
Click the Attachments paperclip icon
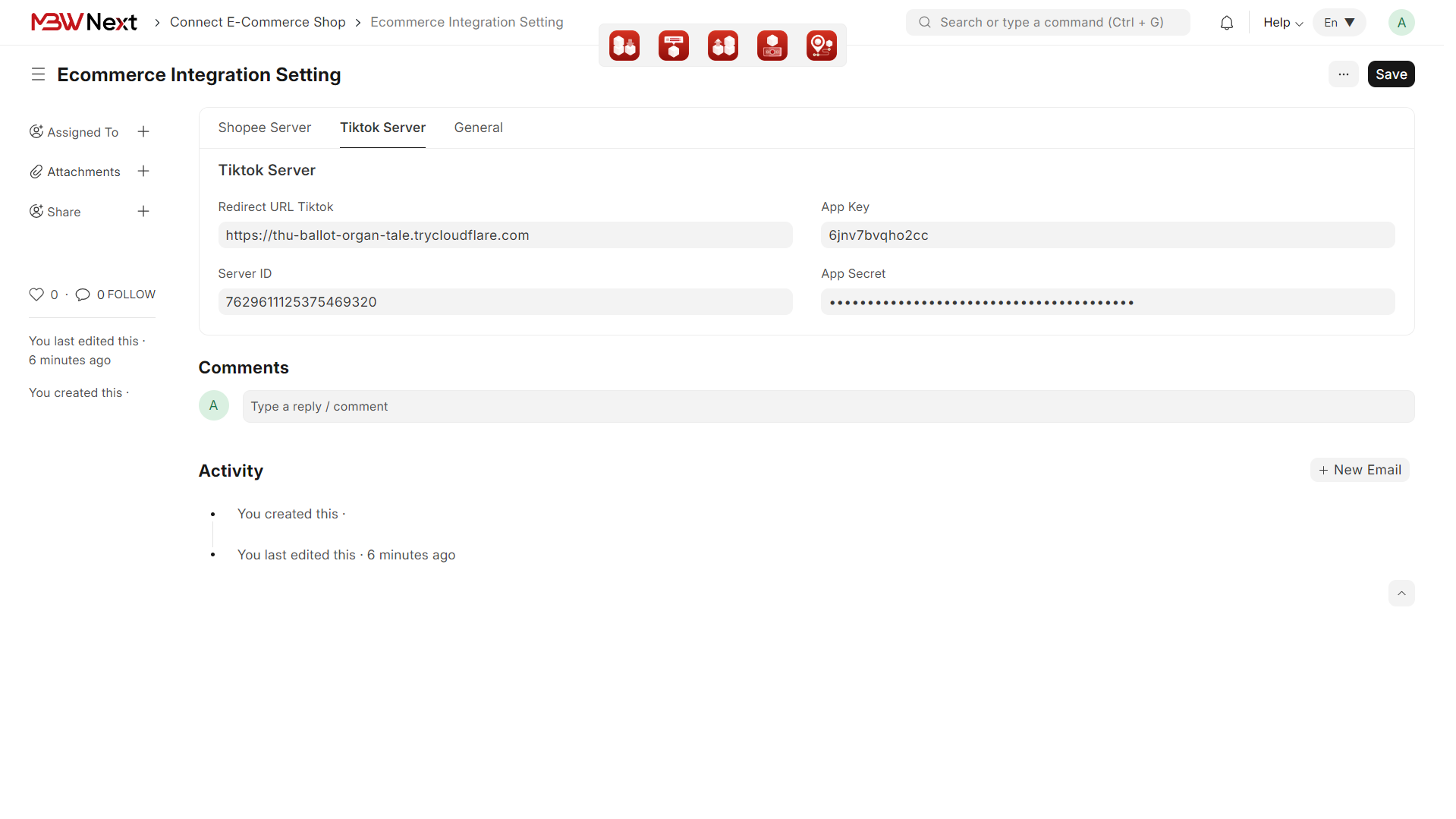tap(36, 172)
